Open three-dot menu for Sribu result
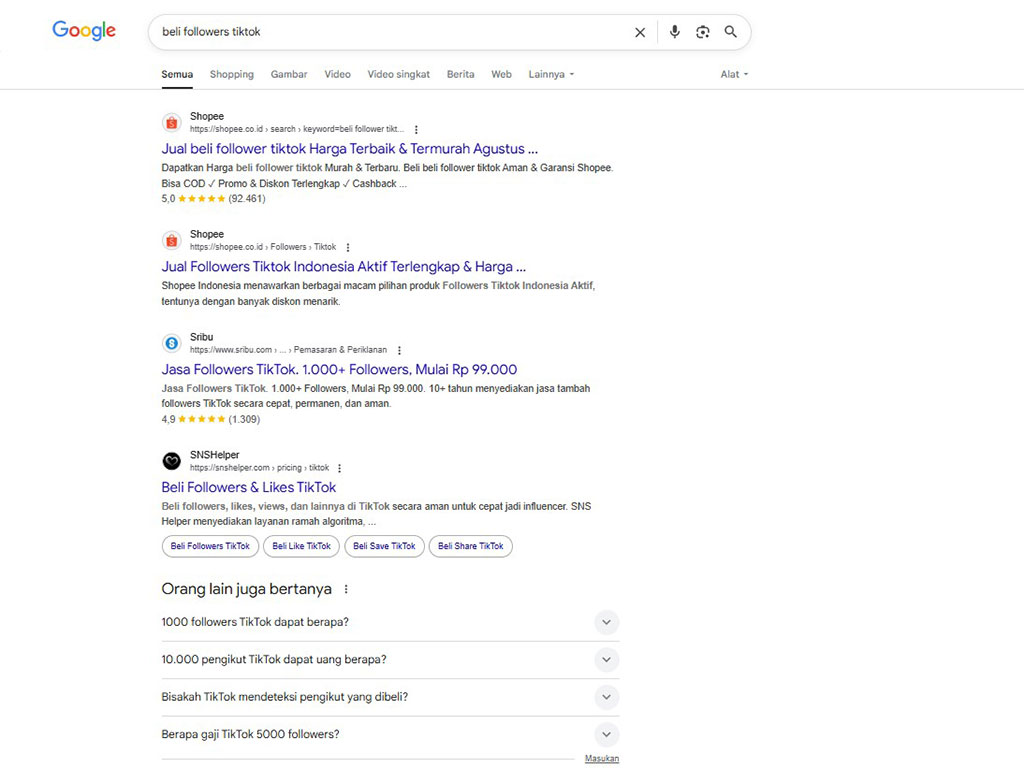The height and width of the screenshot is (768, 1024). [x=399, y=350]
